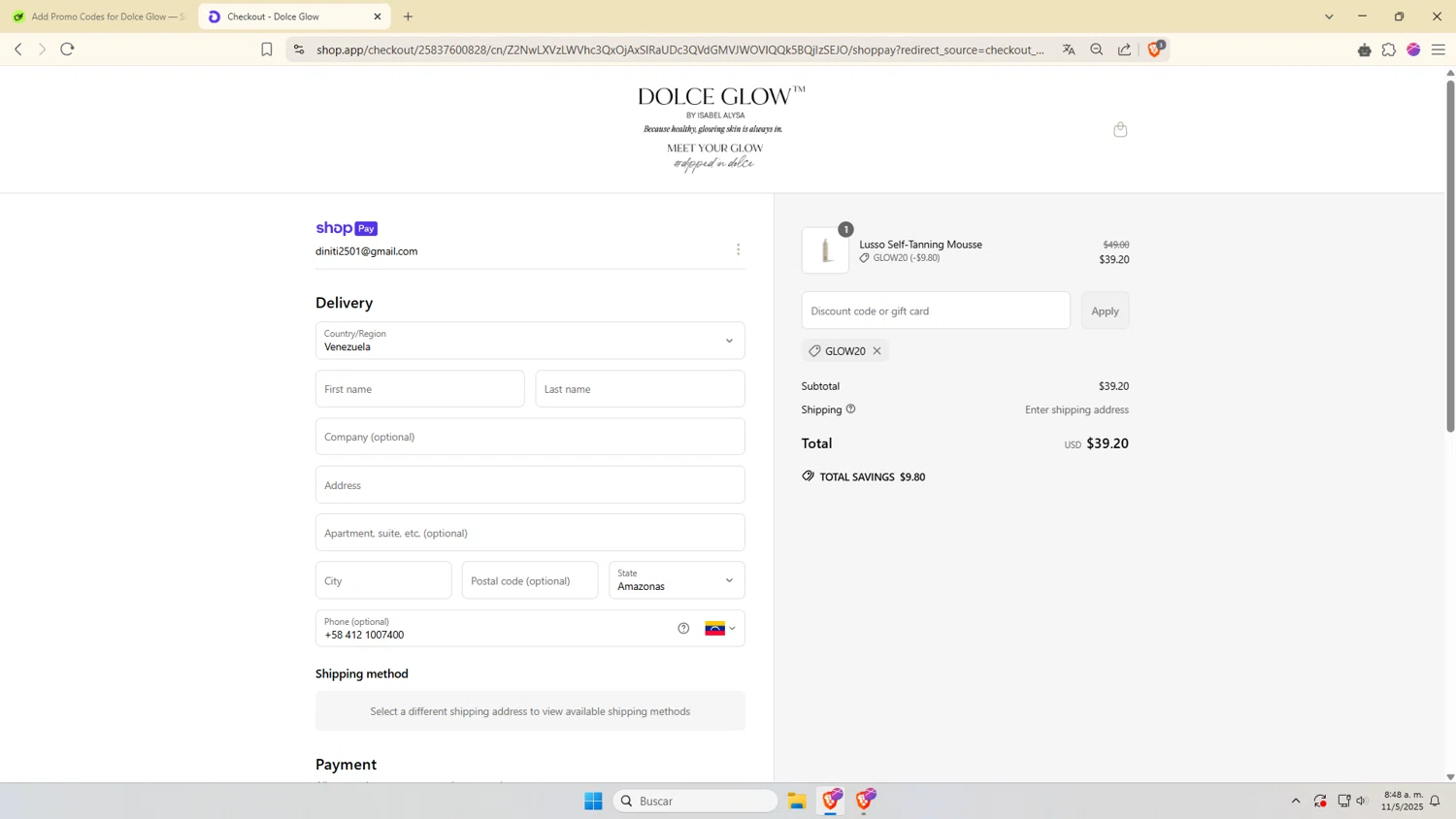Click the GLOW20 tag icon chip
This screenshot has height=819, width=1456.
click(x=814, y=351)
